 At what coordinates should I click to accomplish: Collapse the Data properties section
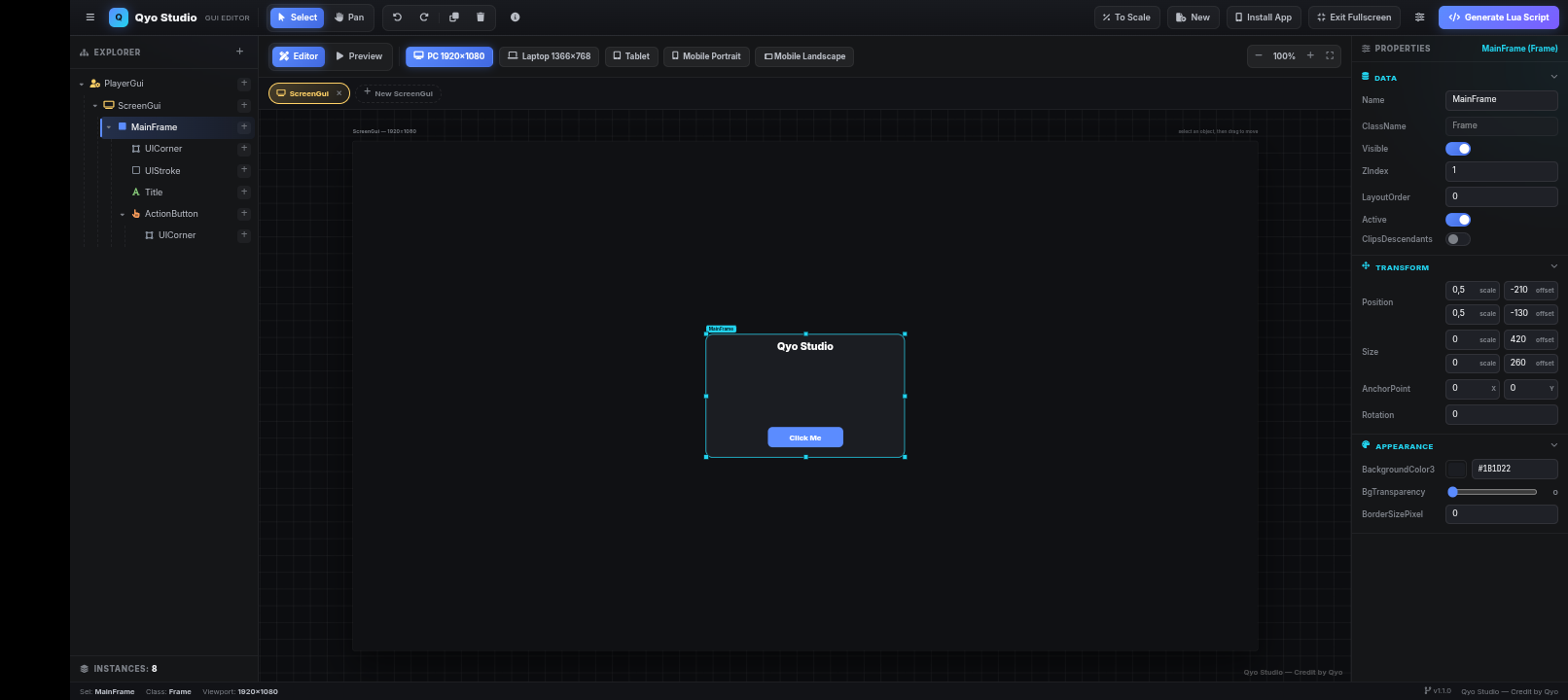[1553, 77]
